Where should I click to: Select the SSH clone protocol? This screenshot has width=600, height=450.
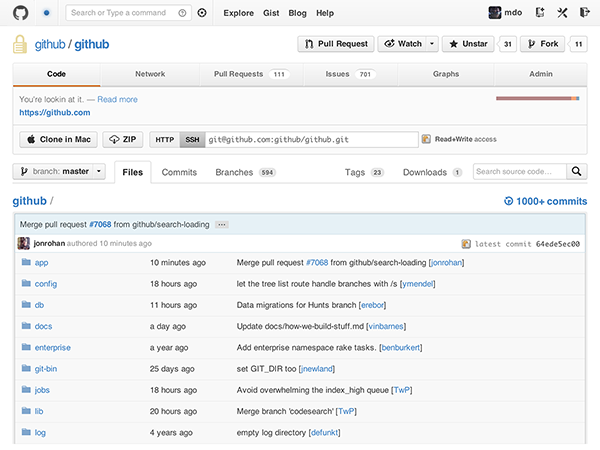coord(192,140)
